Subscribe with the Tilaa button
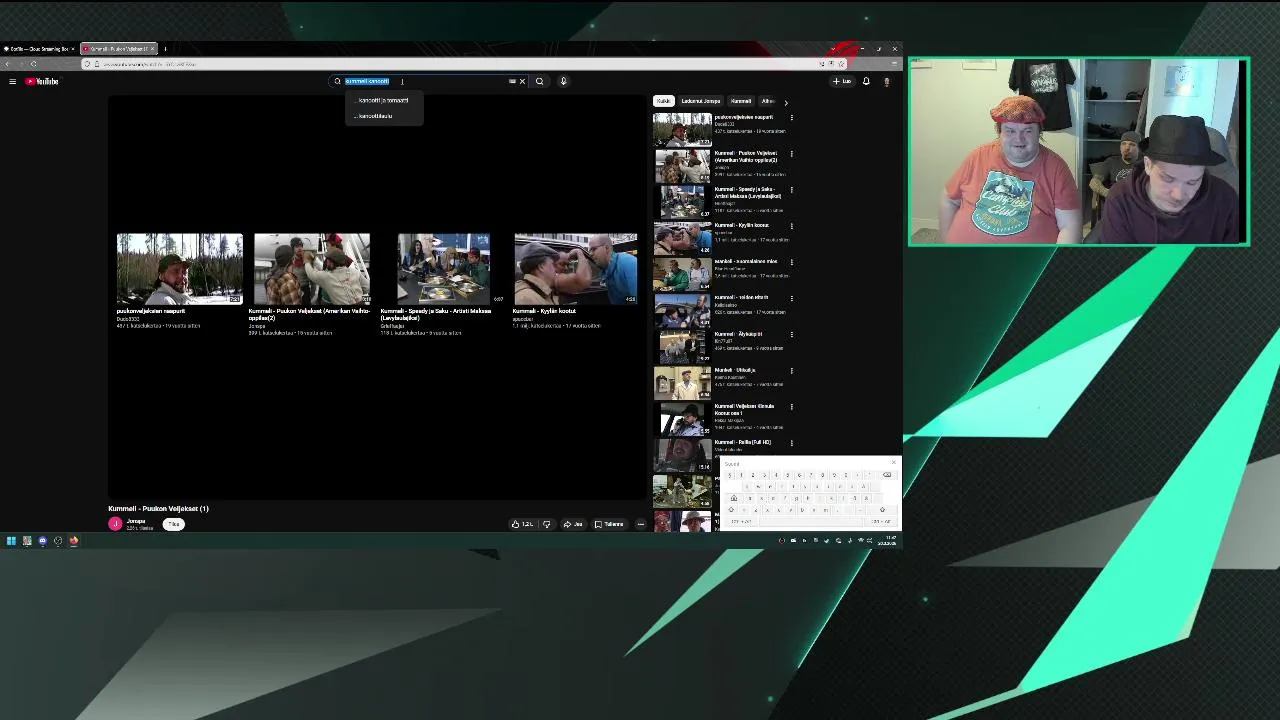This screenshot has height=720, width=1280. pyautogui.click(x=173, y=524)
